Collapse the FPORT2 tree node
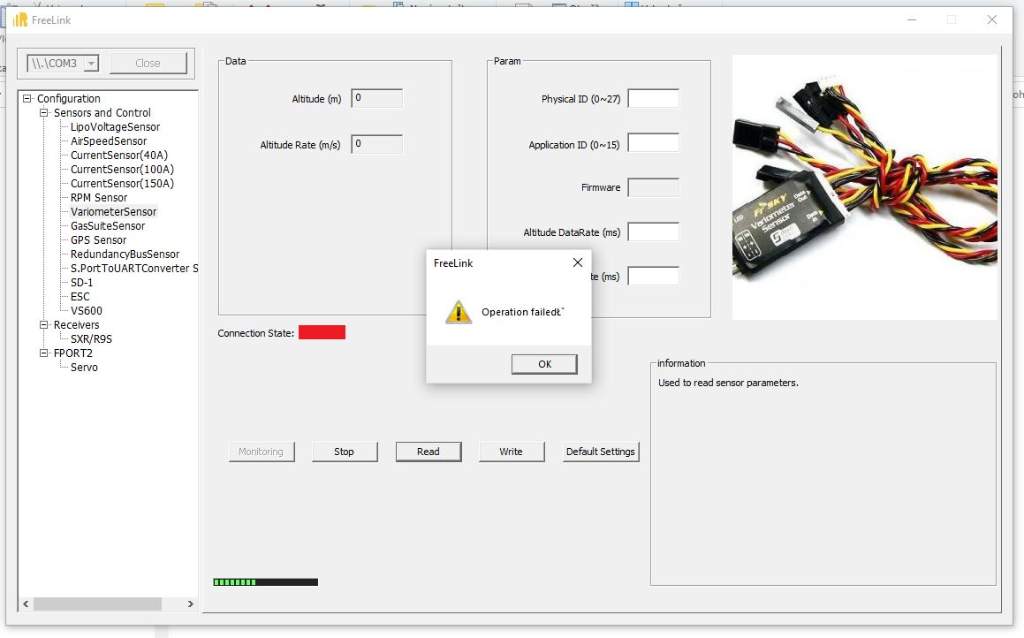 (x=44, y=353)
